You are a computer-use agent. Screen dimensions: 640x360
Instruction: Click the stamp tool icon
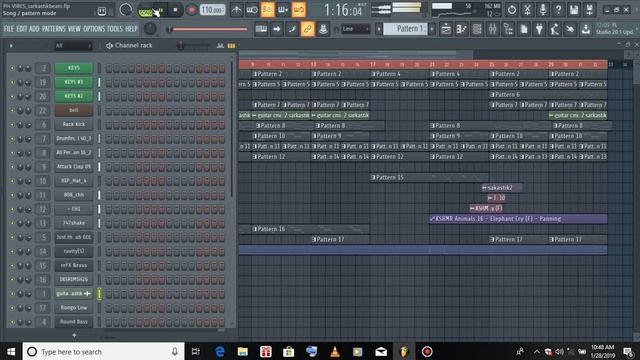click(323, 29)
